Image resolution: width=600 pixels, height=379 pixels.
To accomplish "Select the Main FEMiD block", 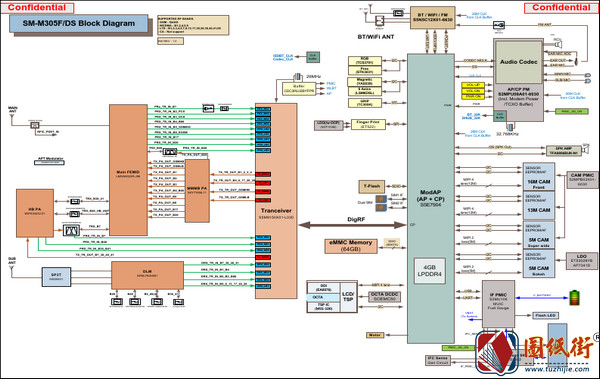I will 128,170.
